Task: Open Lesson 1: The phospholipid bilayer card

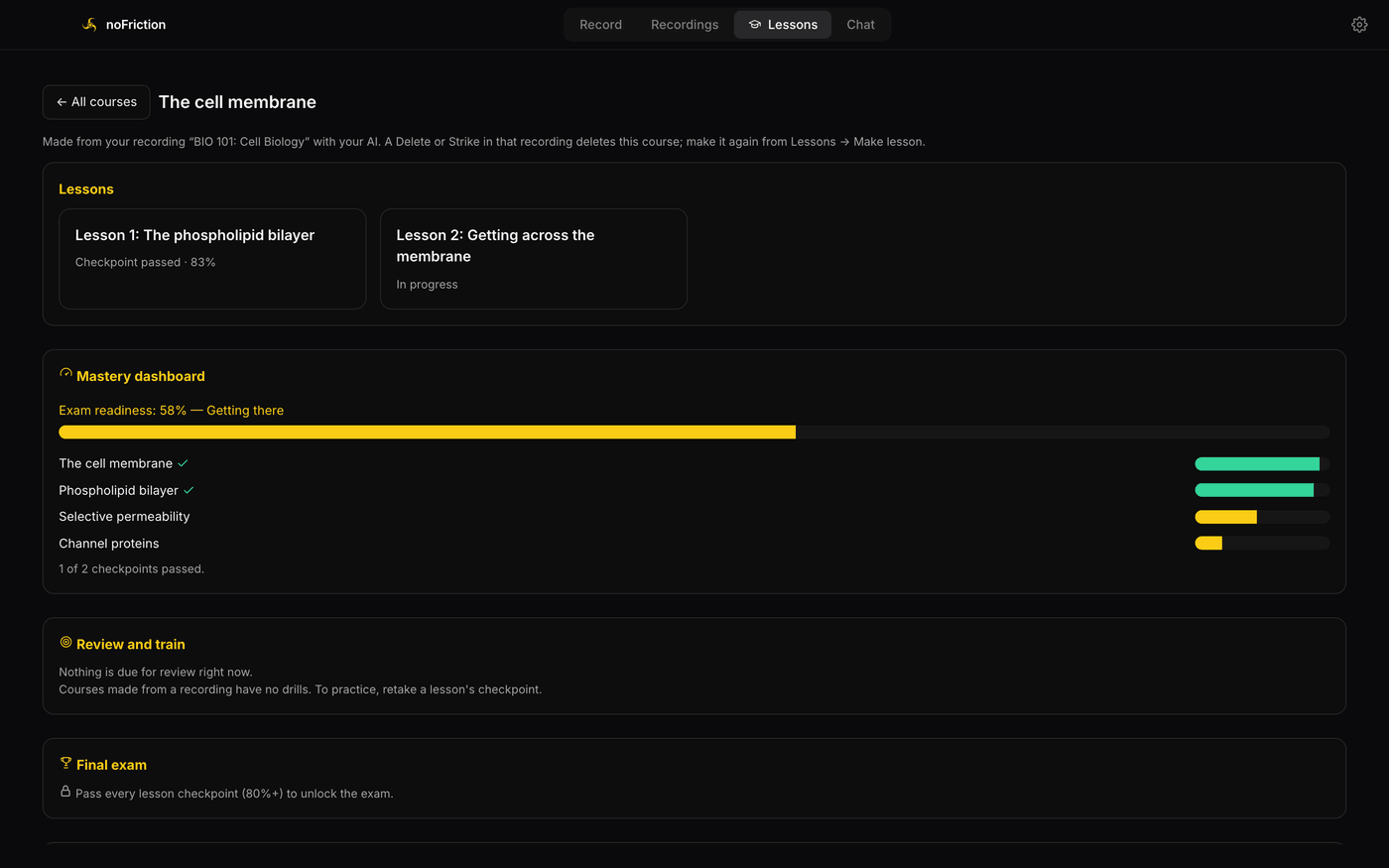Action: [x=212, y=259]
